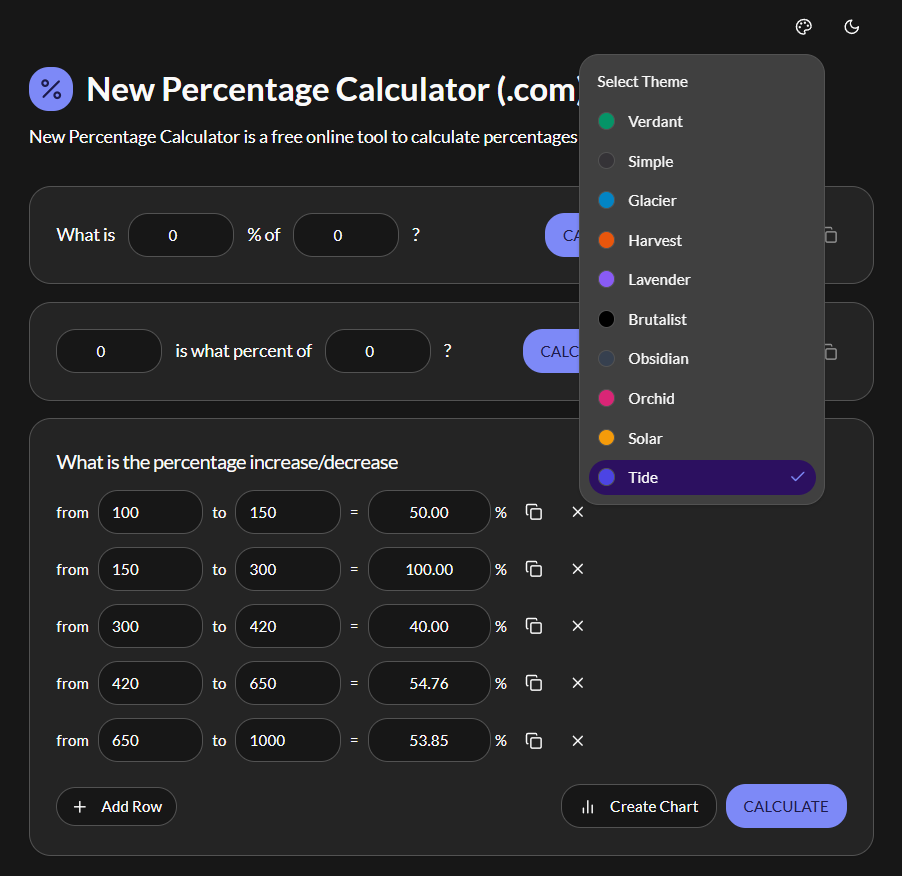902x876 pixels.
Task: Click the 'from 100' input field
Action: tap(150, 512)
